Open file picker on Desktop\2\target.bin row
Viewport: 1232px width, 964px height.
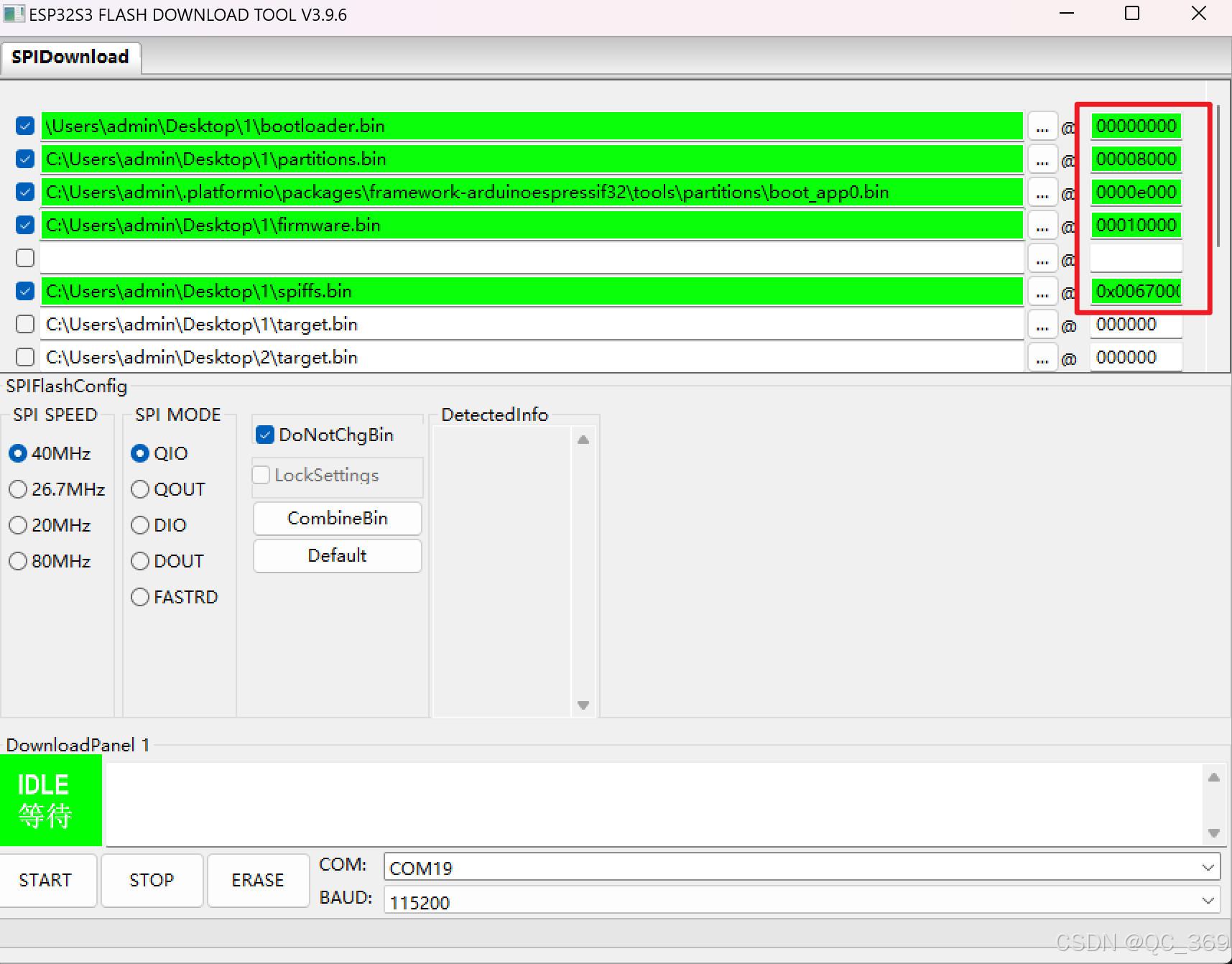tap(1042, 357)
